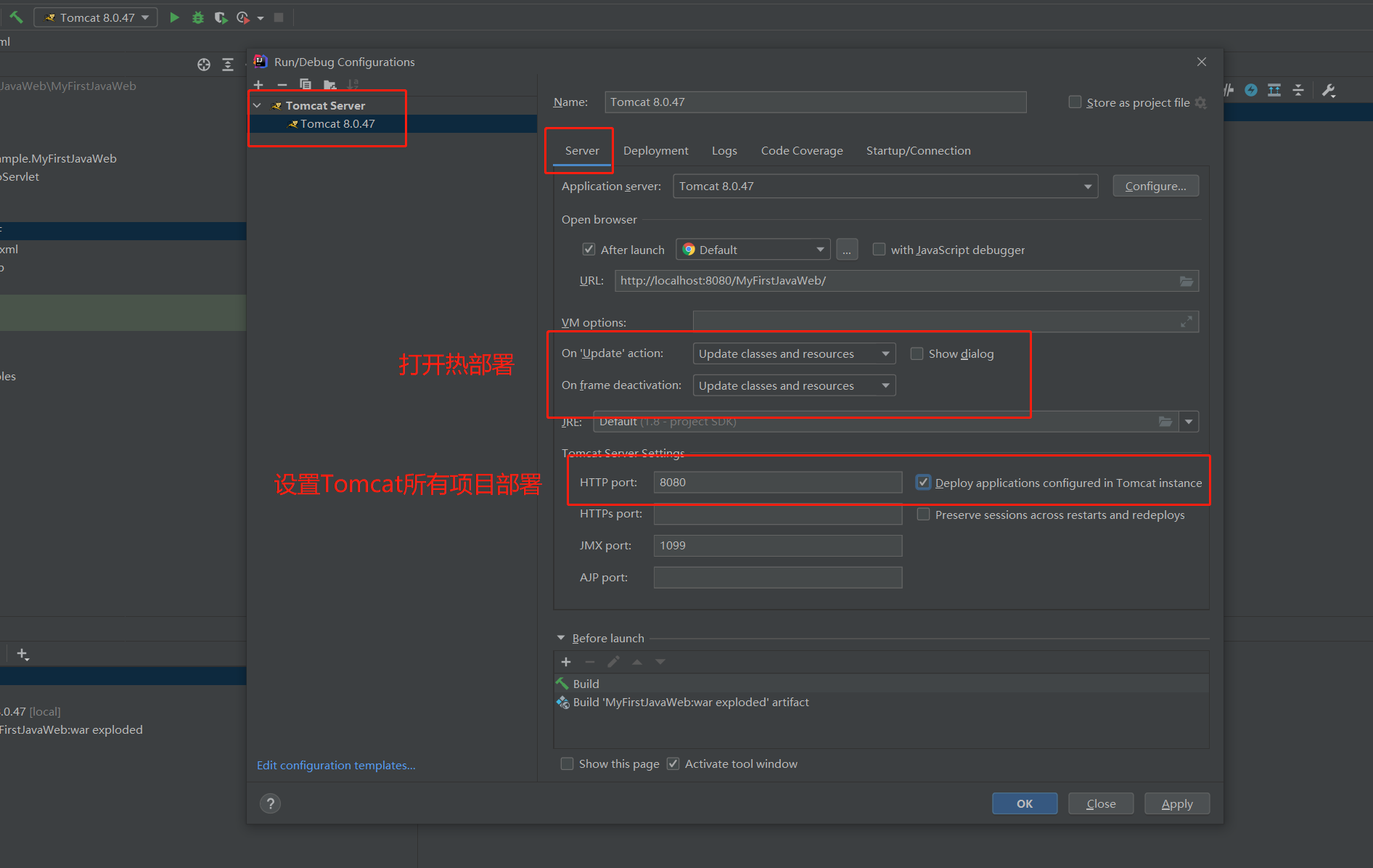Check the Show this page checkbox

[x=567, y=763]
